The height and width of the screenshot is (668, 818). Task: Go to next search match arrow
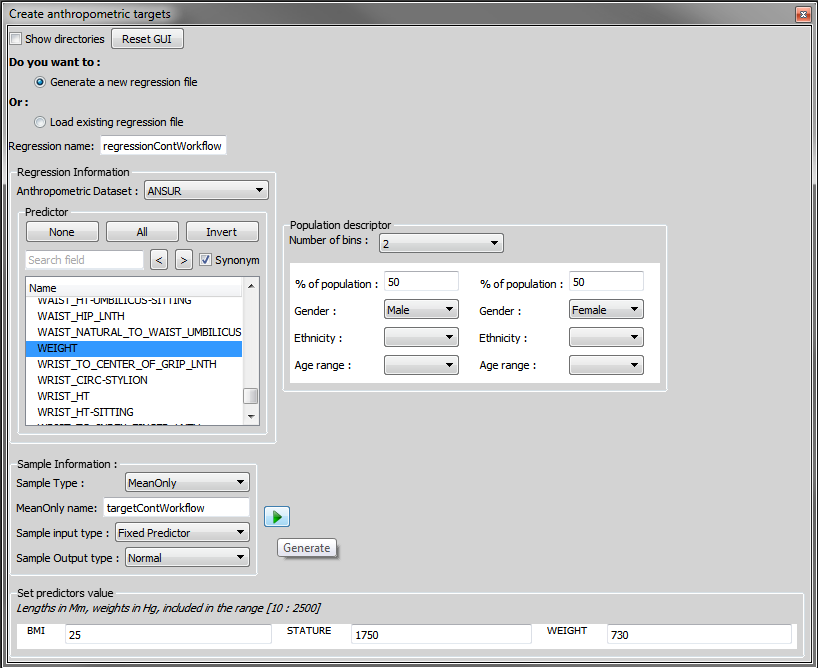[184, 260]
